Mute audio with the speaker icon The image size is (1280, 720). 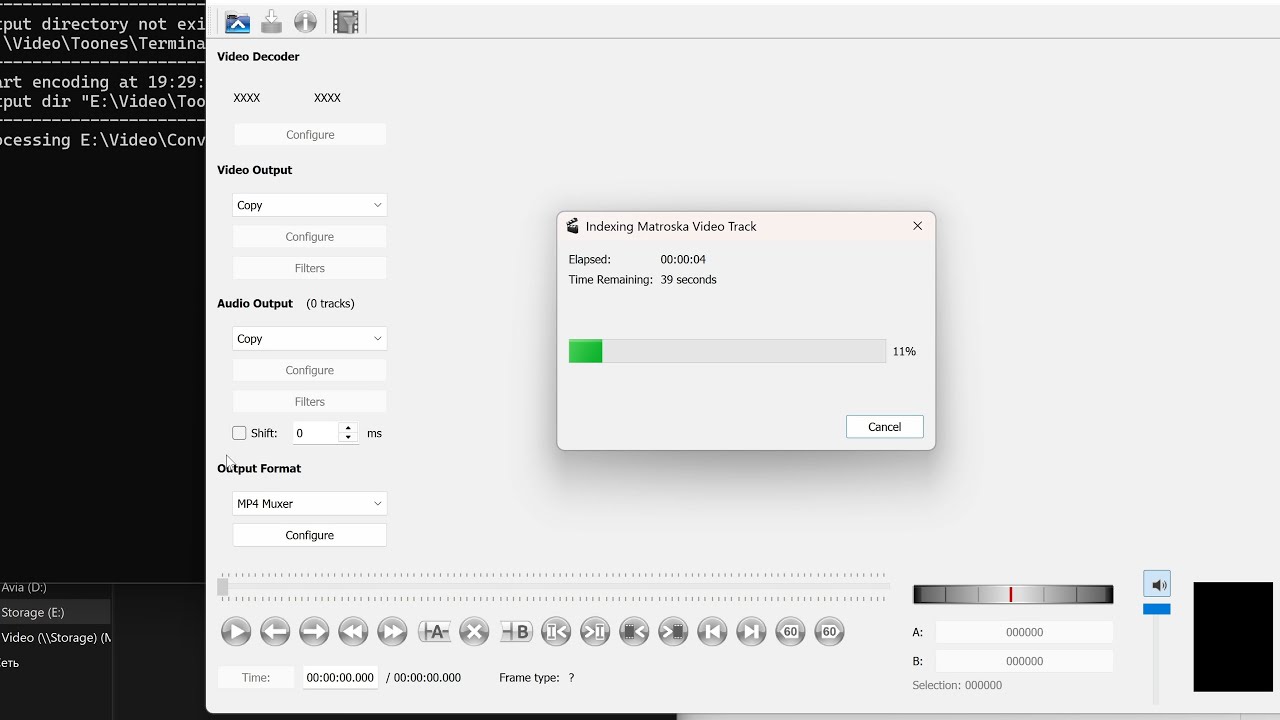1157,585
